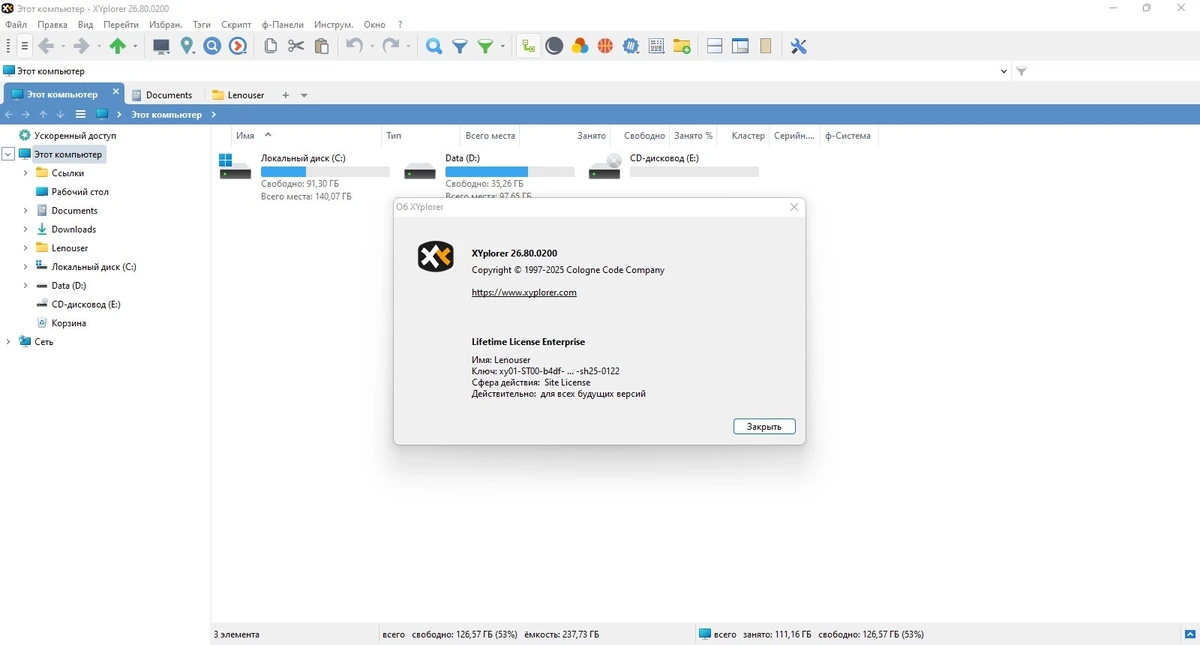The height and width of the screenshot is (645, 1200).
Task: Toggle the preview pane icon
Action: 740,46
